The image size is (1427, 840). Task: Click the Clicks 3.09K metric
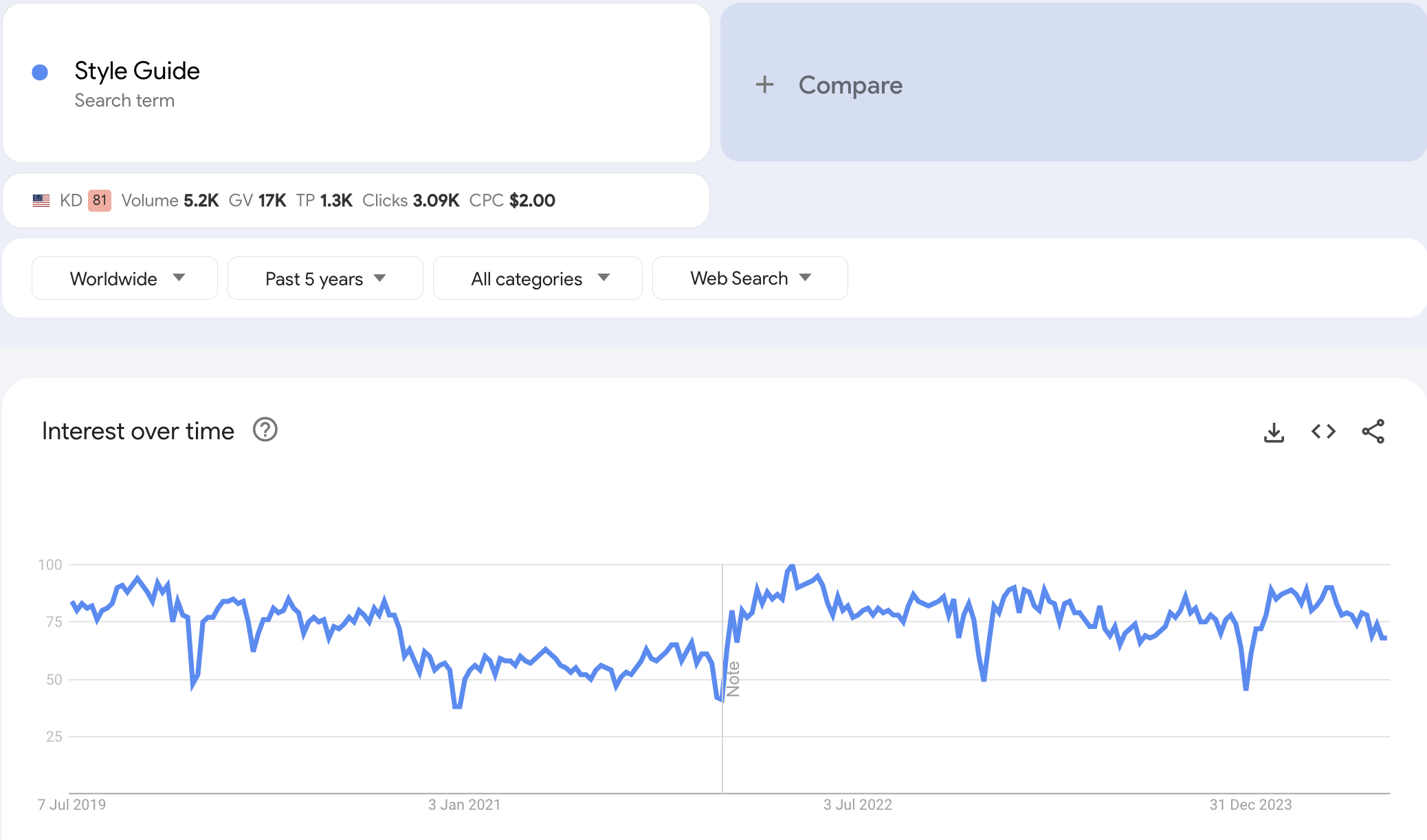click(x=410, y=201)
